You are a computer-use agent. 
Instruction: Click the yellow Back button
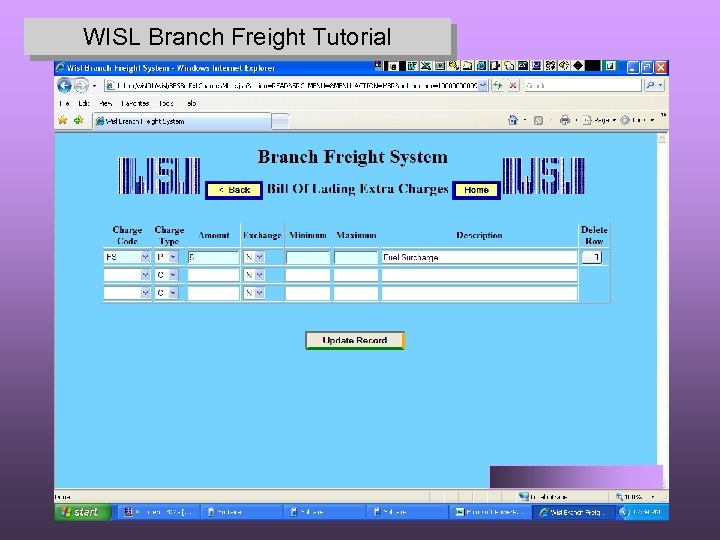coord(234,190)
